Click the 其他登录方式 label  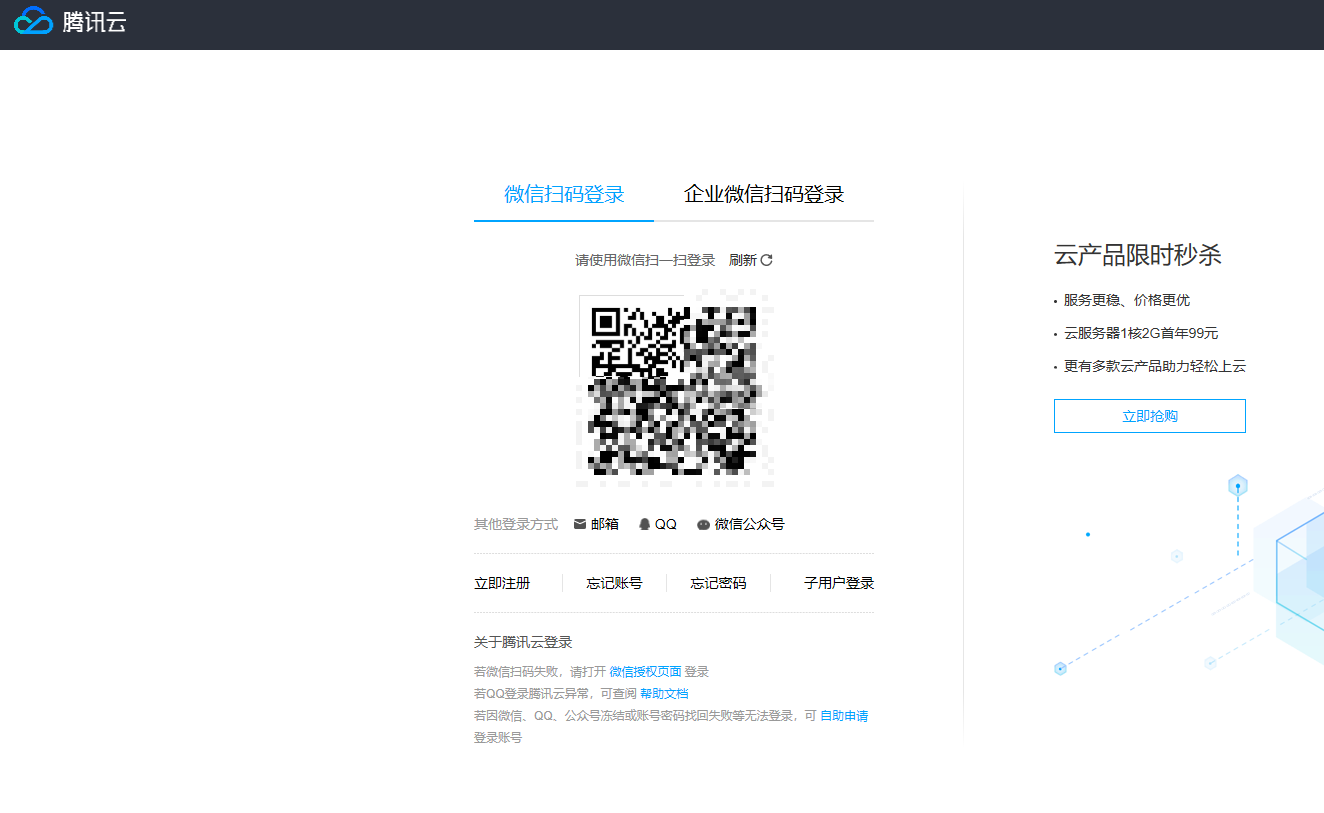point(516,524)
